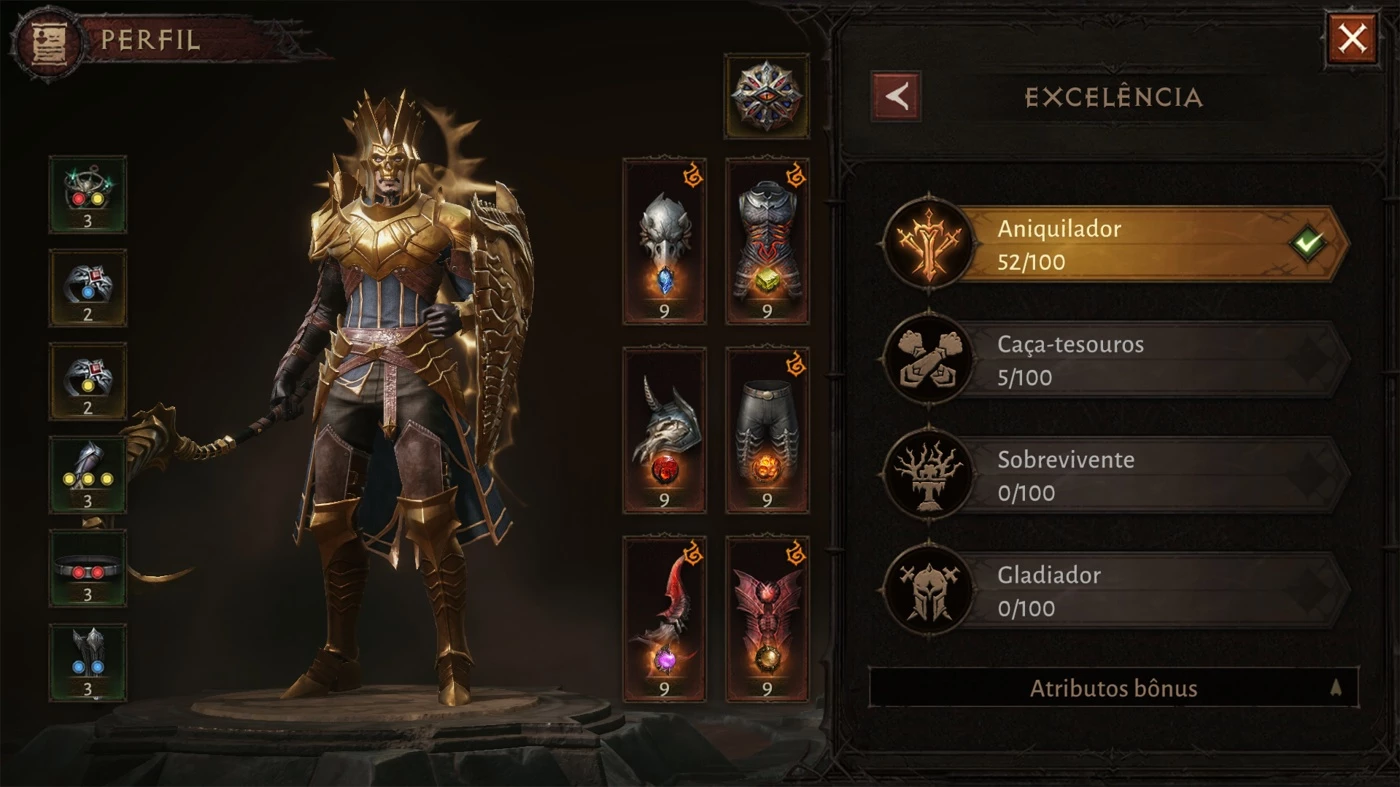
Task: Open the winged off-hand shield slot
Action: point(767,619)
